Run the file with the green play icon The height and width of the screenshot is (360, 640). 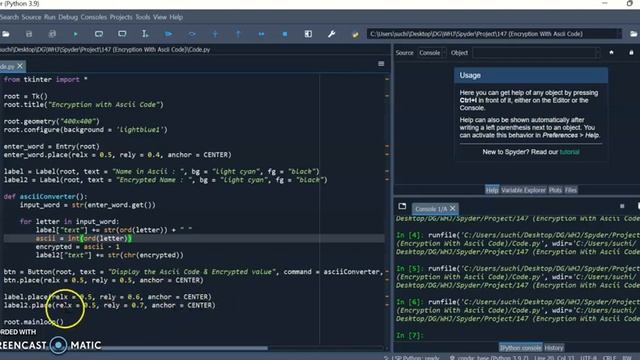pos(76,34)
